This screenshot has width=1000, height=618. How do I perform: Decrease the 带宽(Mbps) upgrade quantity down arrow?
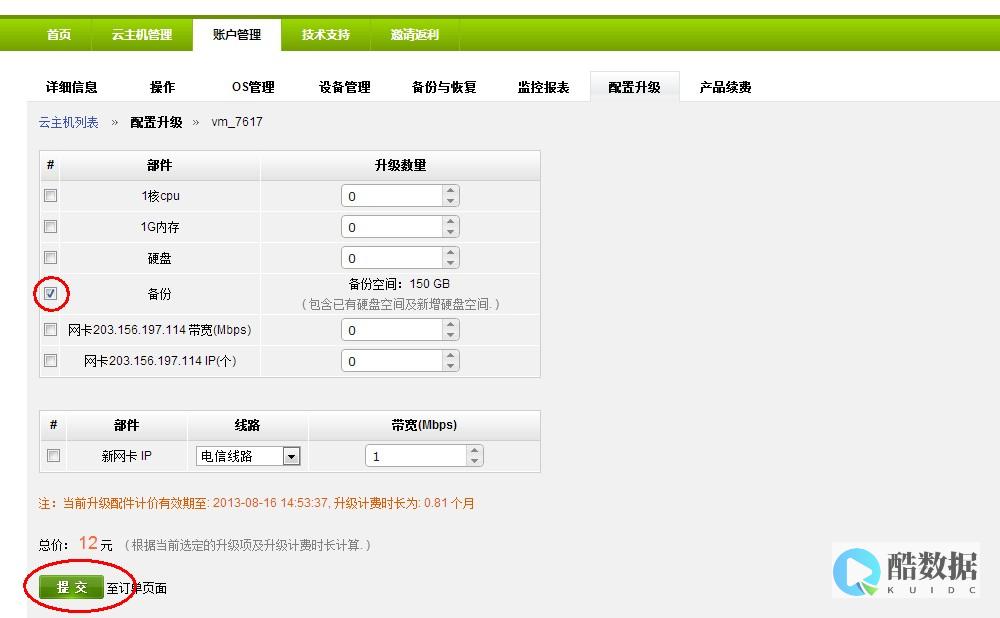pos(451,335)
